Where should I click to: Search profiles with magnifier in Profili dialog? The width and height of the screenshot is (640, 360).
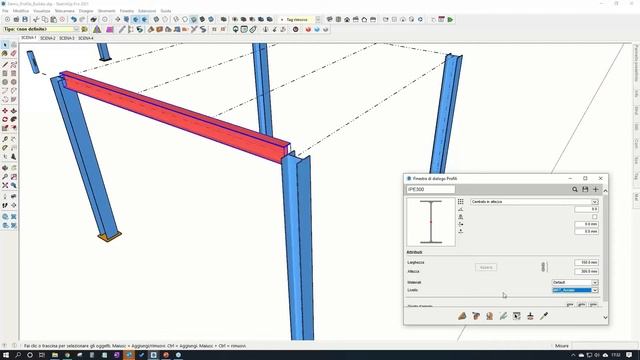pyautogui.click(x=575, y=189)
